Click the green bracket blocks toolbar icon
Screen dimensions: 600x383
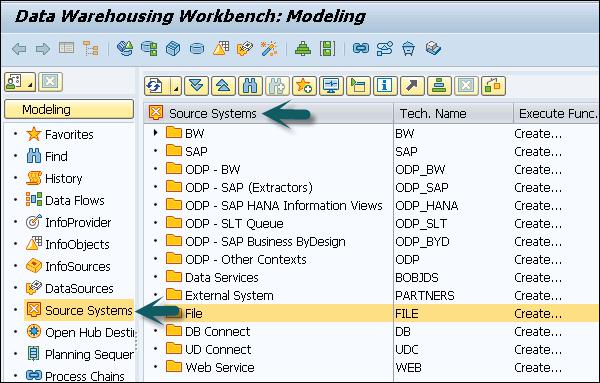pos(327,49)
